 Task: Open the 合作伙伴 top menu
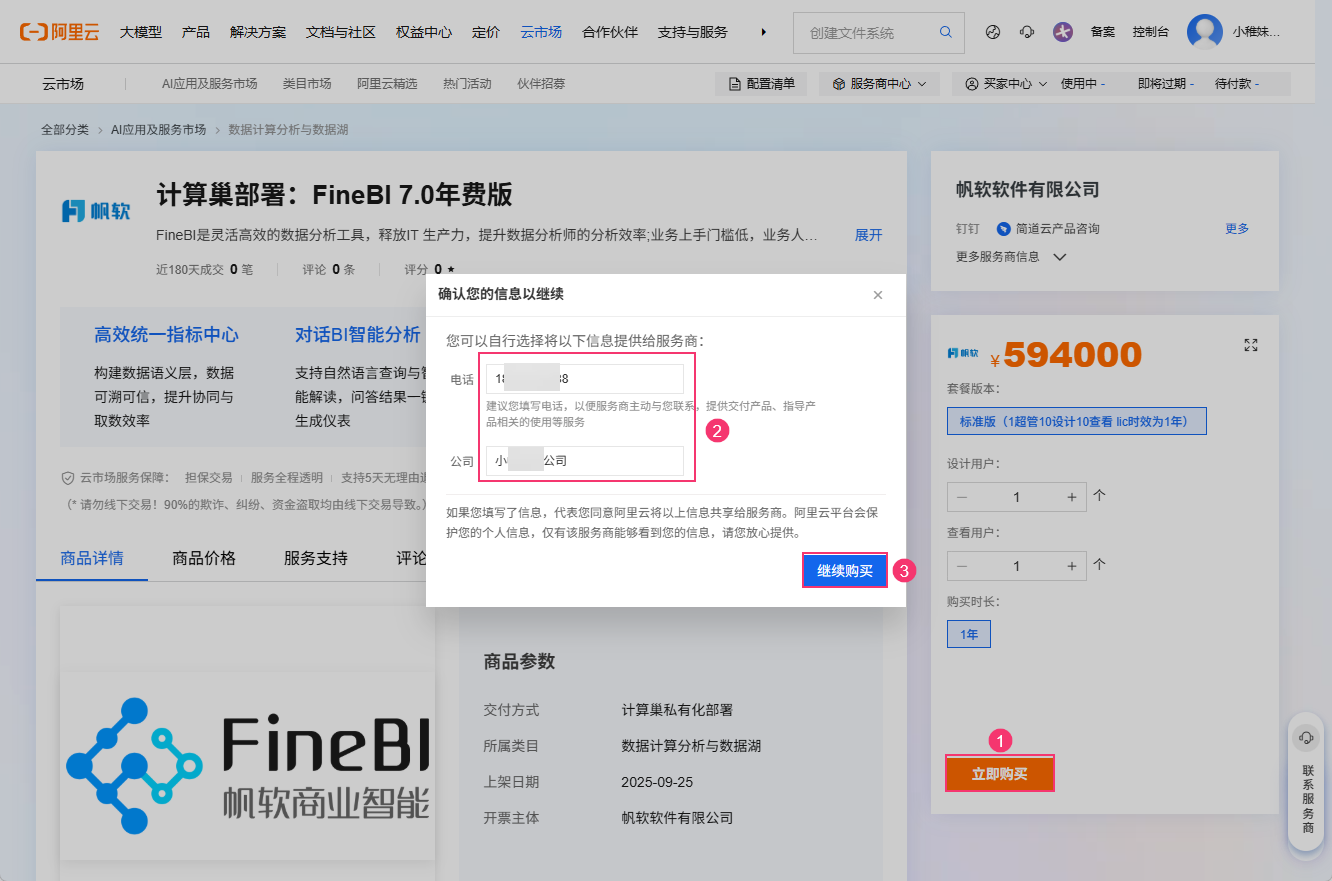610,32
